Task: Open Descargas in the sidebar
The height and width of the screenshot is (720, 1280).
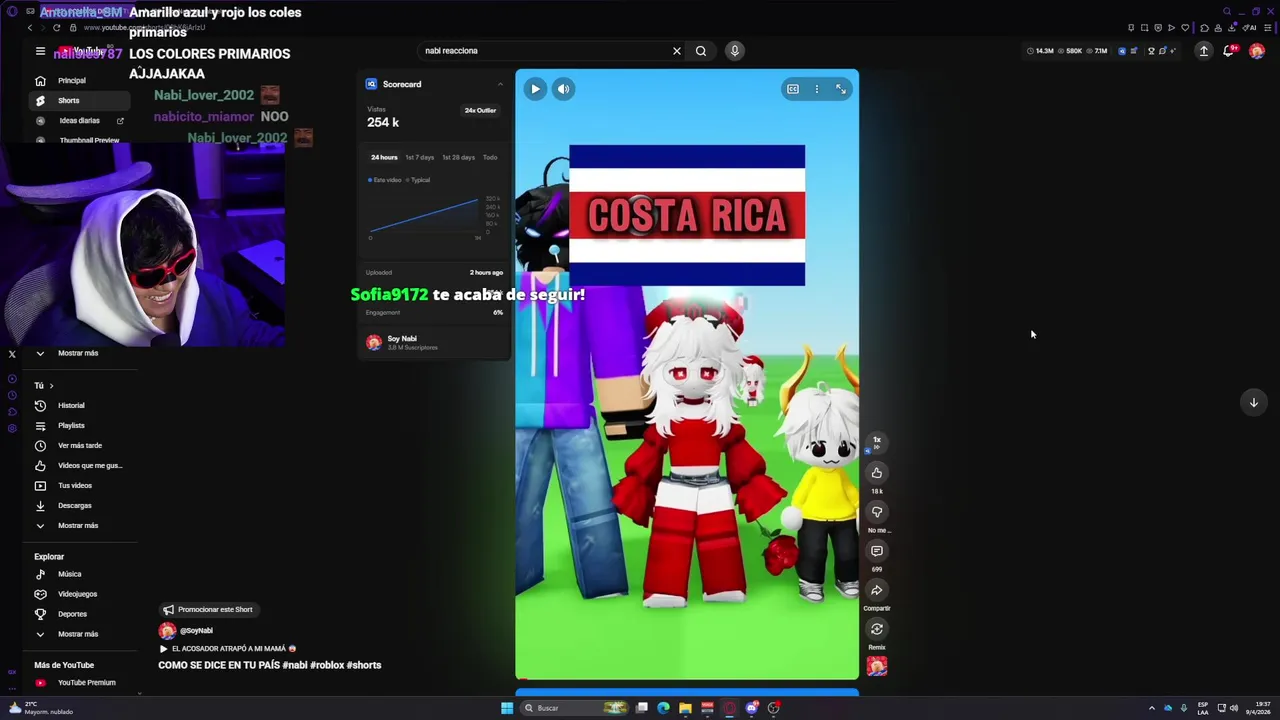Action: [80, 505]
